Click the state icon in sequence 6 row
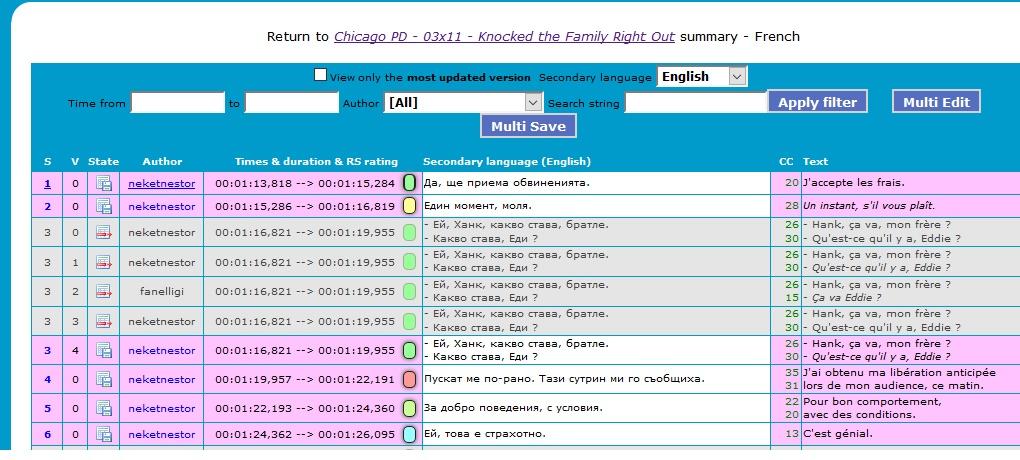The width and height of the screenshot is (1020, 460). 103,435
